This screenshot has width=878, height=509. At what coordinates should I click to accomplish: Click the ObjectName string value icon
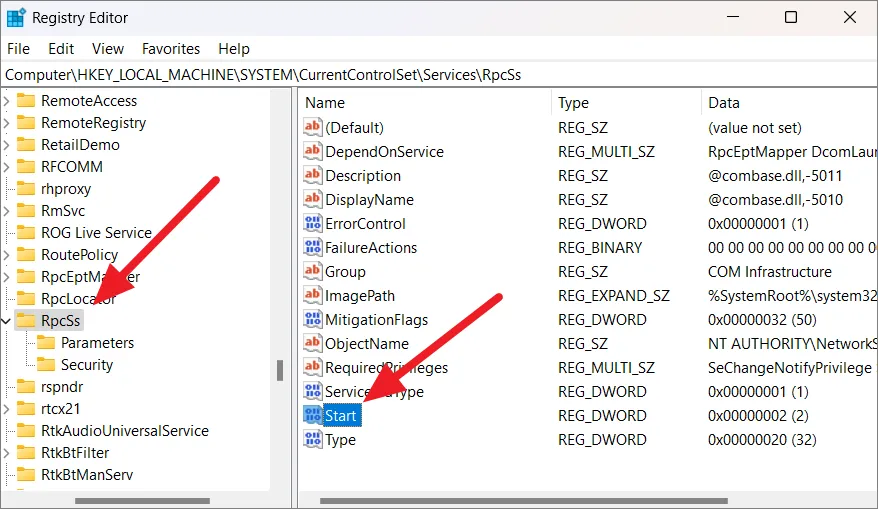click(312, 343)
